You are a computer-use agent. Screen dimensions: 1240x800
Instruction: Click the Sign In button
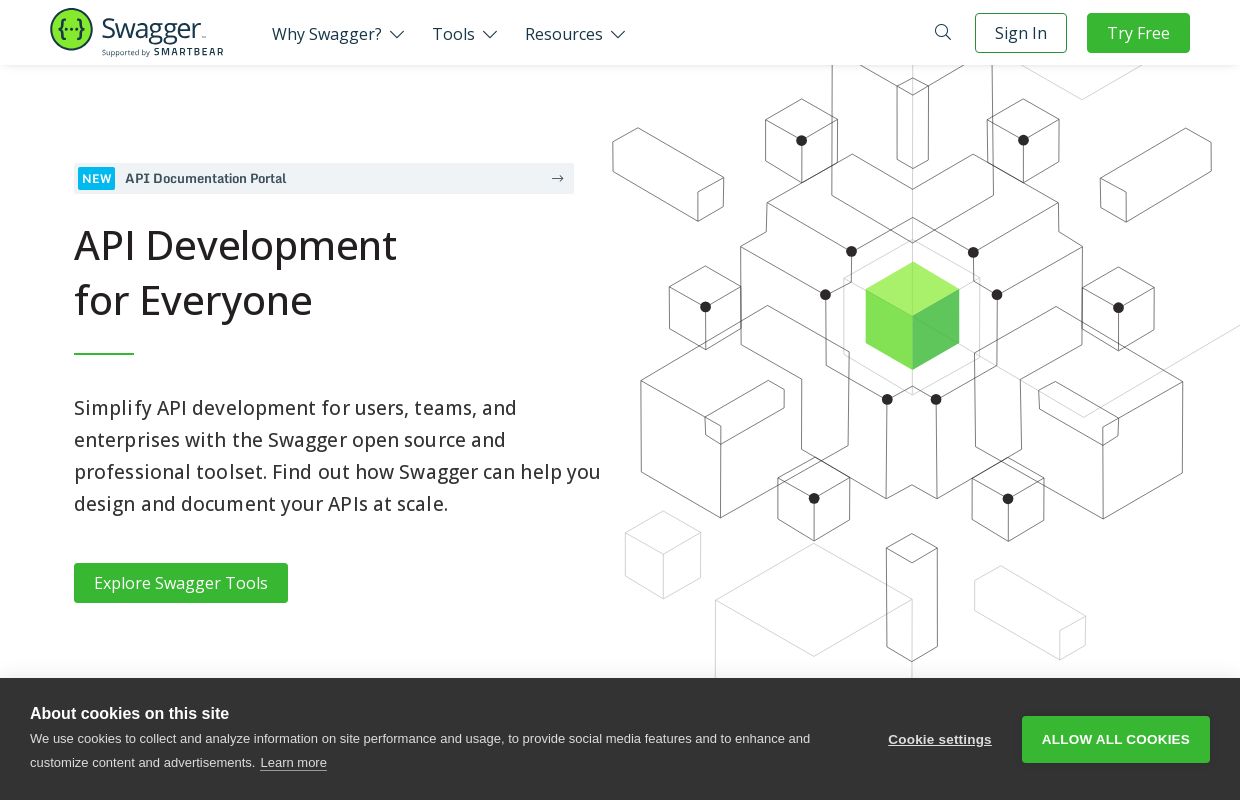click(1021, 33)
